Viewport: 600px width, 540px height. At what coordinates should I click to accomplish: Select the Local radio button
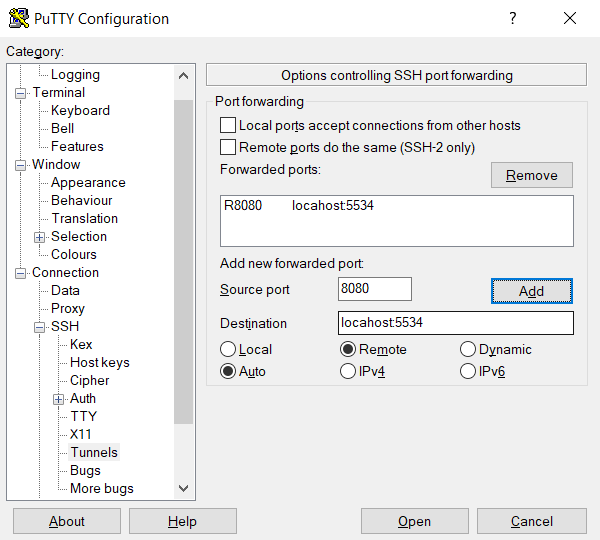(x=228, y=349)
